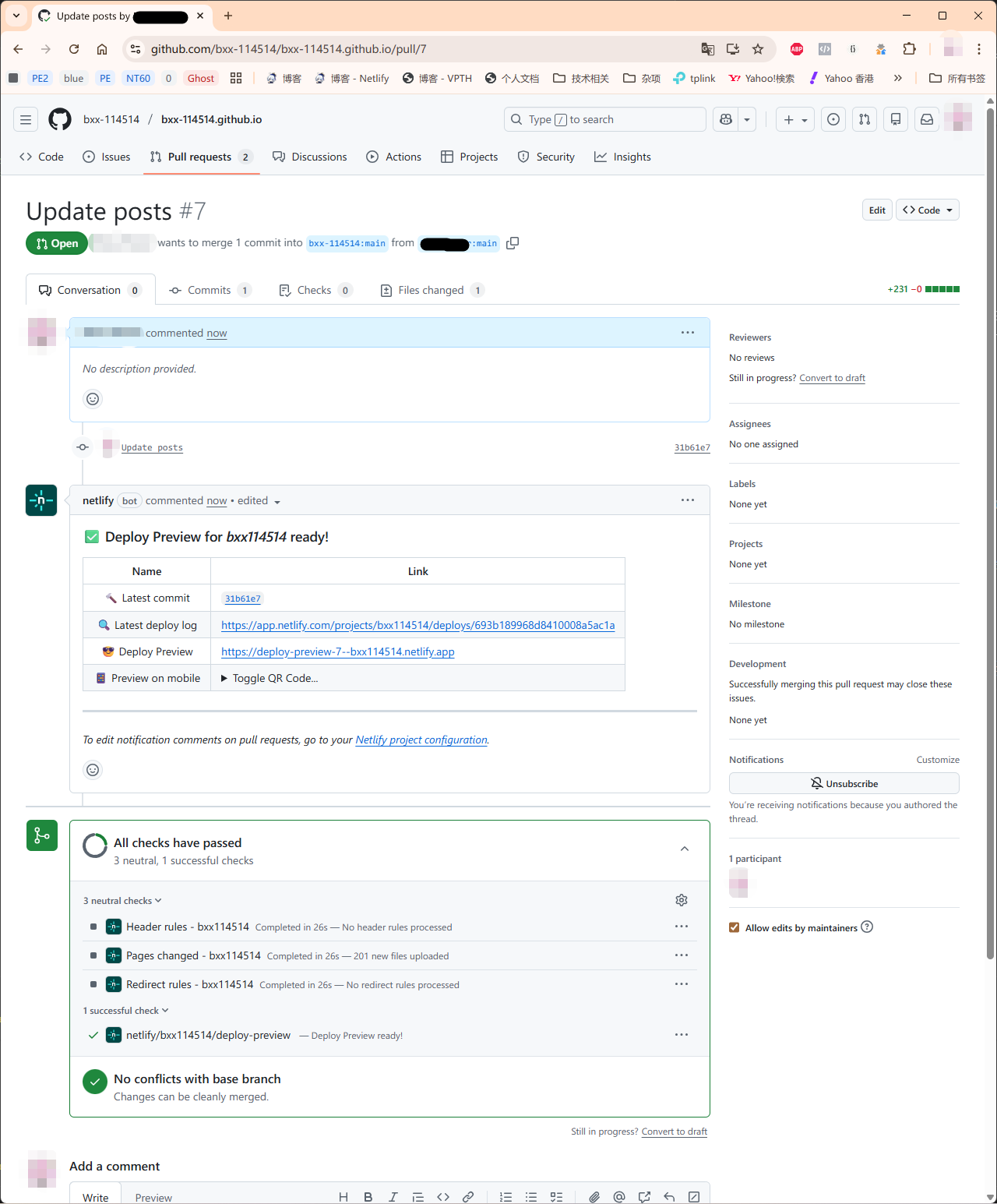Viewport: 997px width, 1204px height.
Task: Apply italic formatting in comment toolbar
Action: (x=393, y=1197)
